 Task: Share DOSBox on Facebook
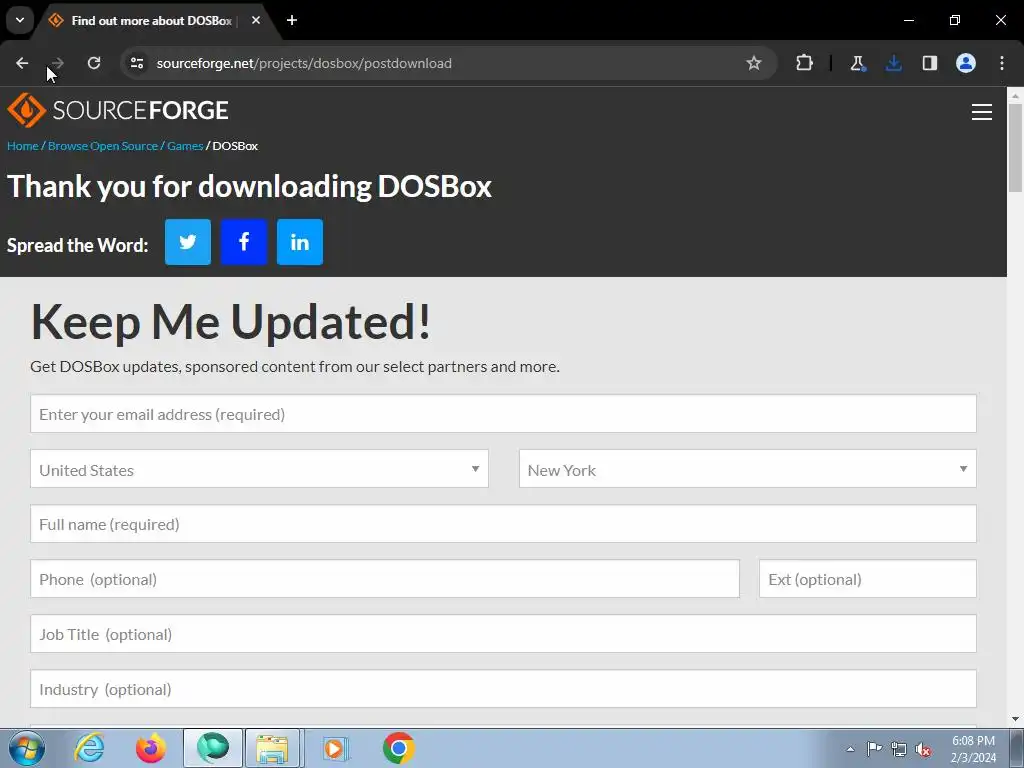[x=244, y=242]
